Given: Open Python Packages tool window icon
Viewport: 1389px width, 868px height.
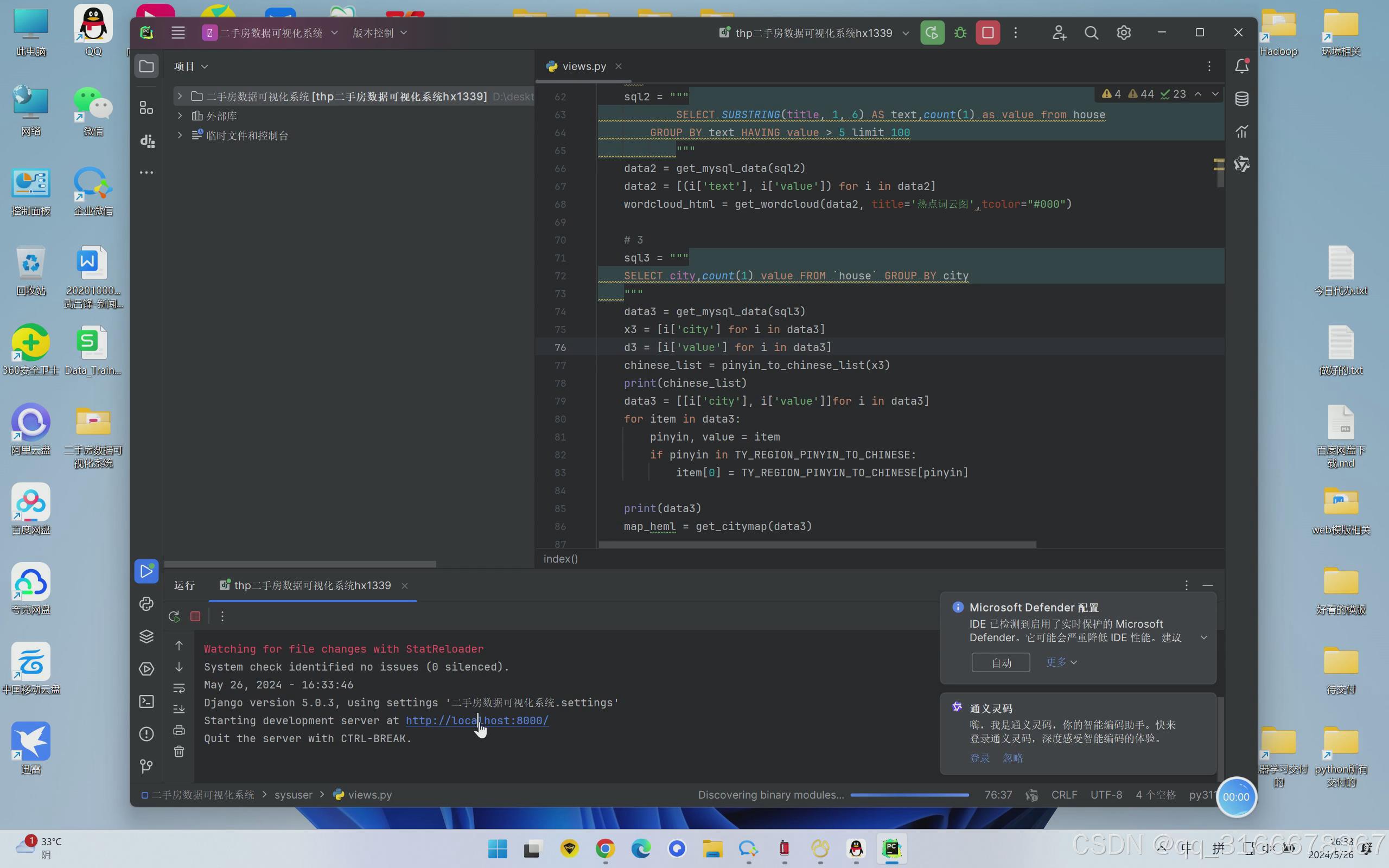Looking at the screenshot, I should tap(146, 636).
